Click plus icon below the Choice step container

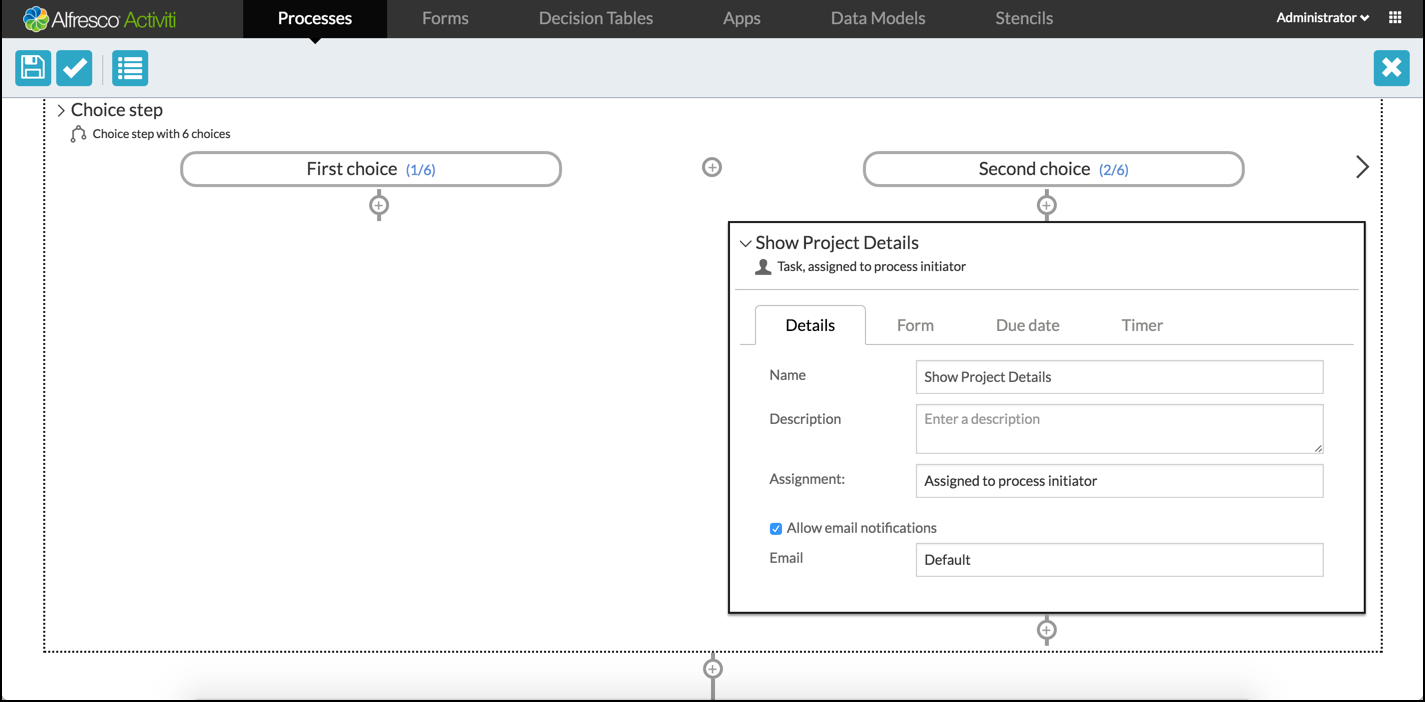[x=712, y=669]
